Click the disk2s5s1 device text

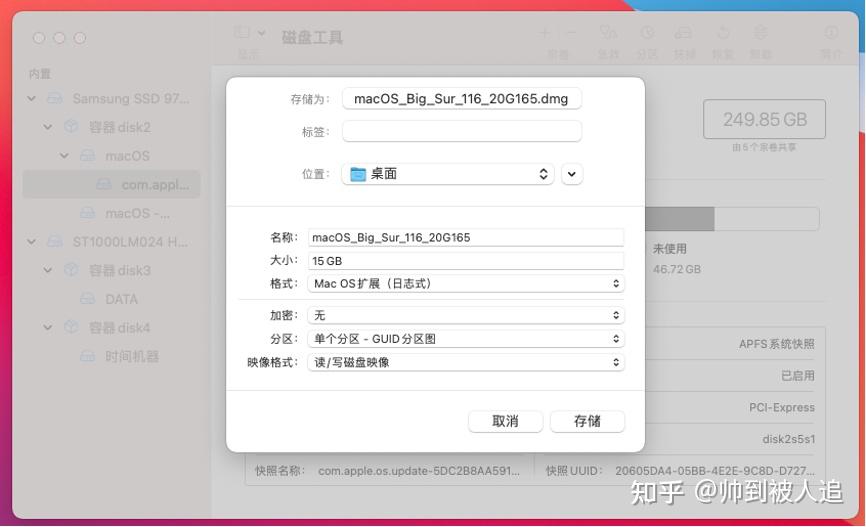click(x=788, y=439)
